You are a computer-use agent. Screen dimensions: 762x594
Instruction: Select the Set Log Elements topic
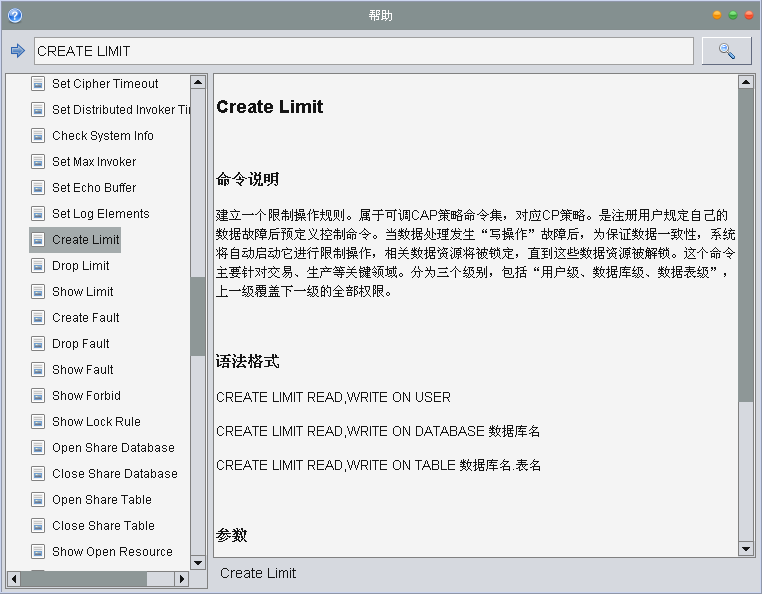101,213
